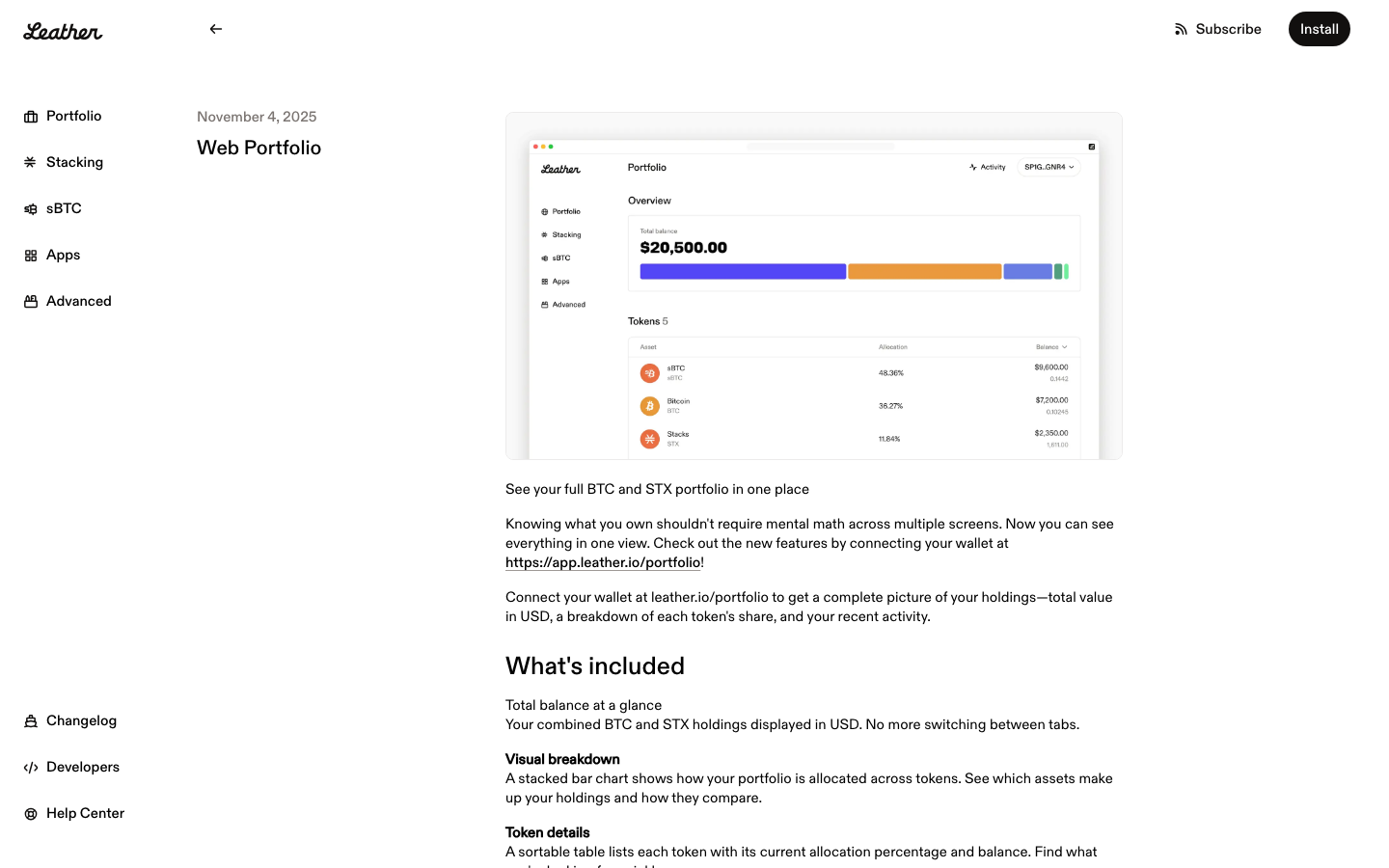The height and width of the screenshot is (868, 1389).
Task: Click the Leather logo
Action: 63,31
